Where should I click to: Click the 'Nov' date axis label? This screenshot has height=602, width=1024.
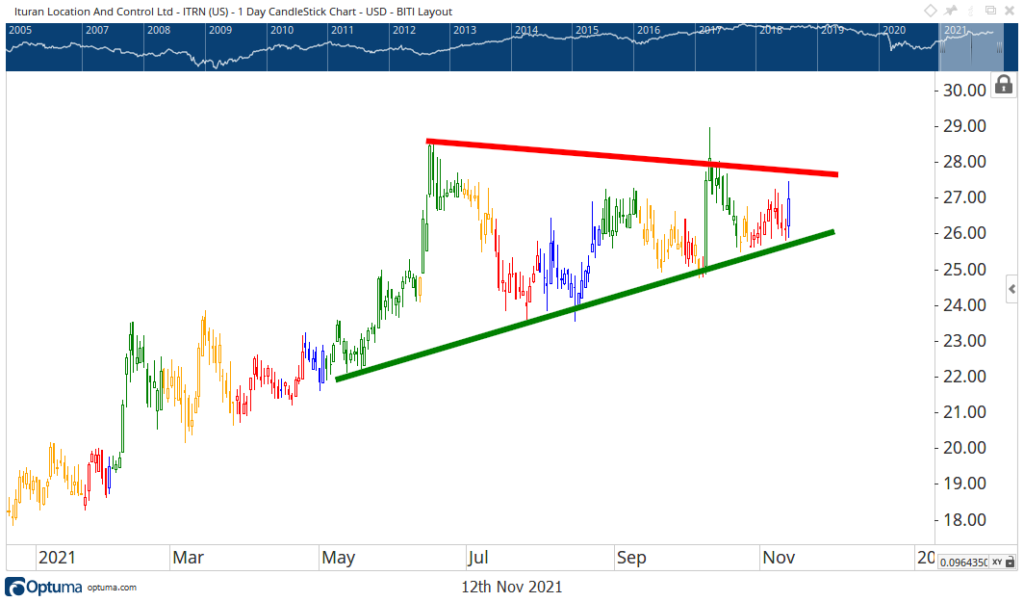[x=778, y=558]
